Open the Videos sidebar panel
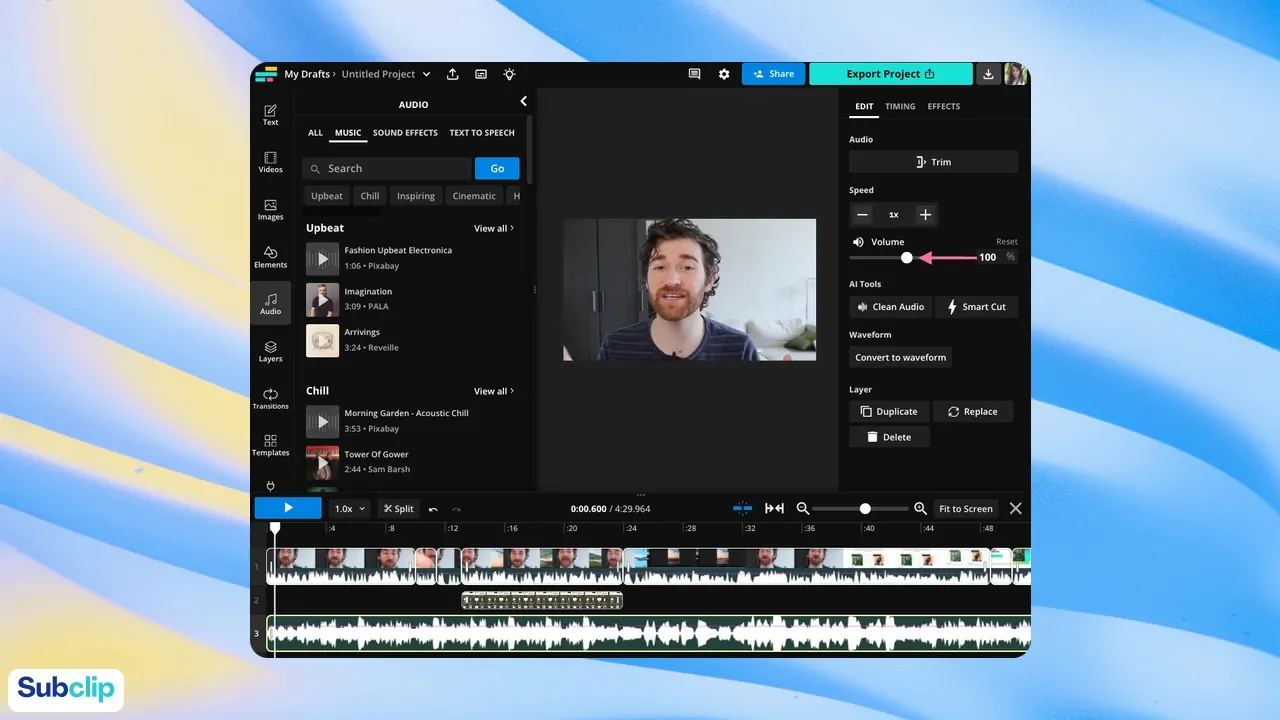The width and height of the screenshot is (1280, 720). click(270, 162)
